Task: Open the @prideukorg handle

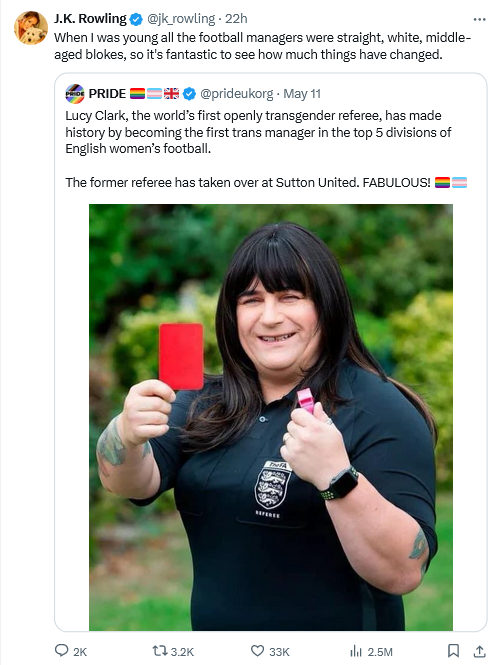Action: [x=237, y=94]
